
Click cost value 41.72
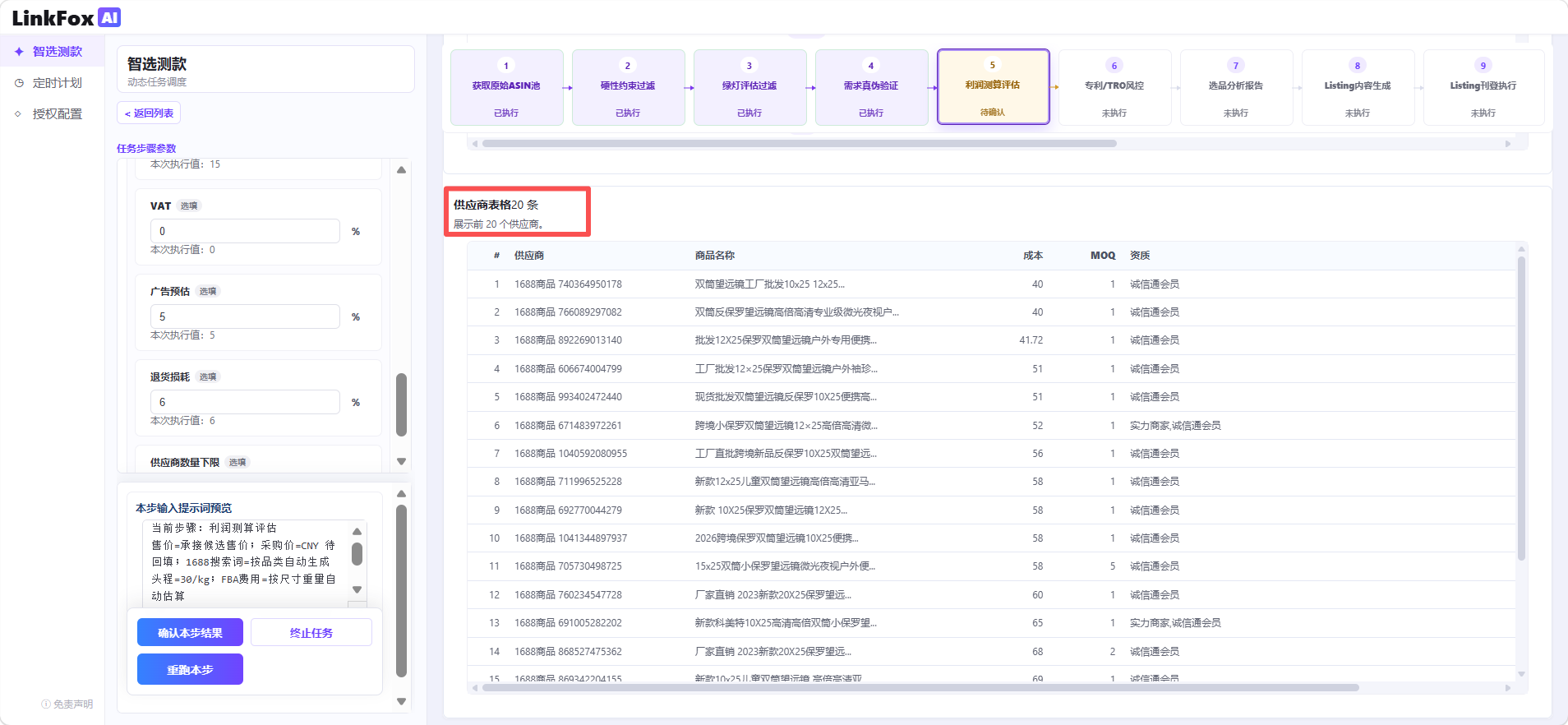[1031, 340]
